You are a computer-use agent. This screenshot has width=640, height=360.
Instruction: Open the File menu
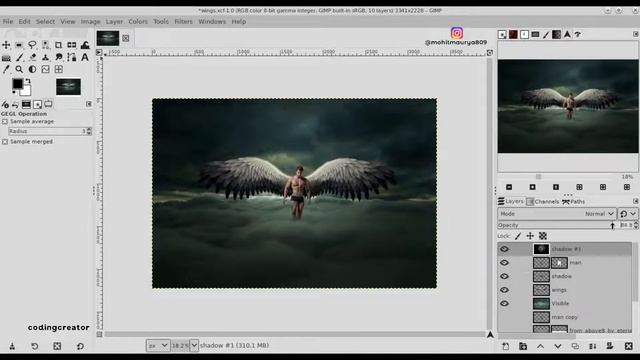tap(8, 22)
